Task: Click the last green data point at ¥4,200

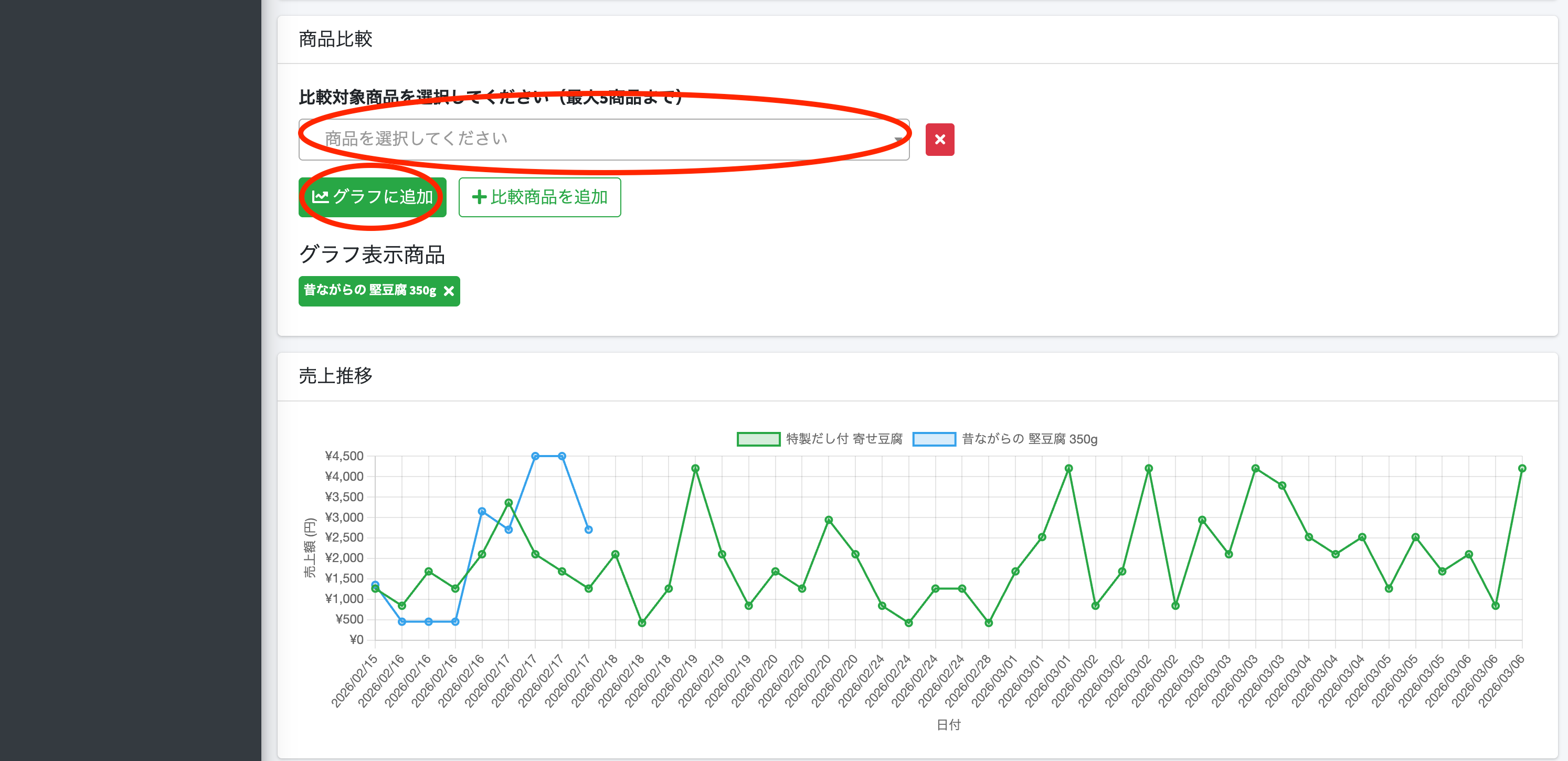Action: [1522, 469]
